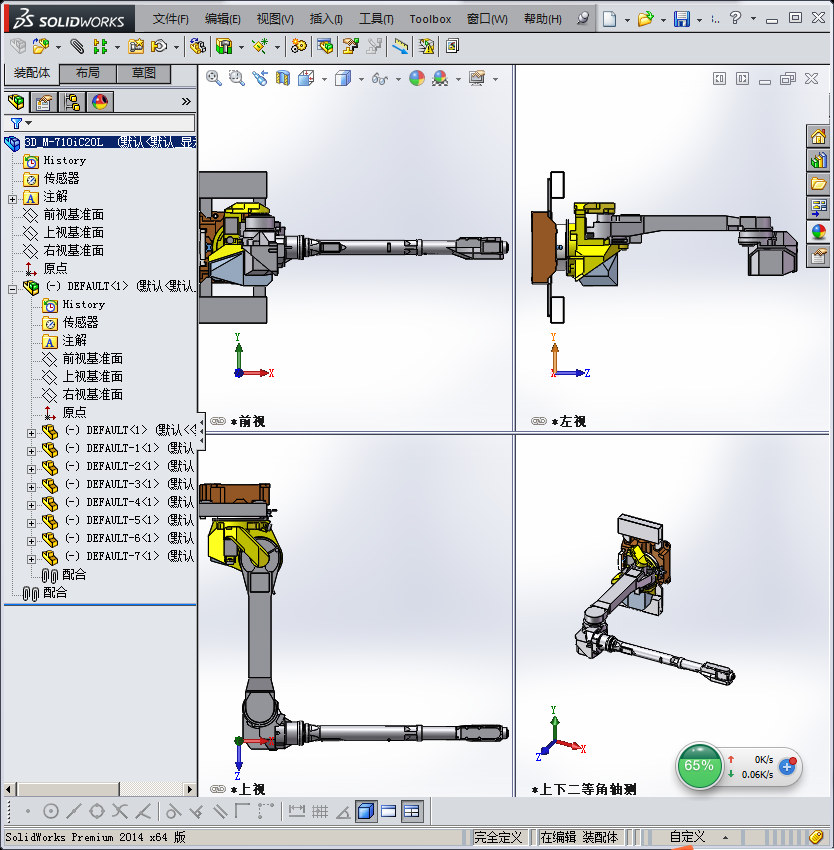Viewport: 834px width, 850px height.
Task: Click the Measure ruler icon in toolbar
Action: pos(401,47)
